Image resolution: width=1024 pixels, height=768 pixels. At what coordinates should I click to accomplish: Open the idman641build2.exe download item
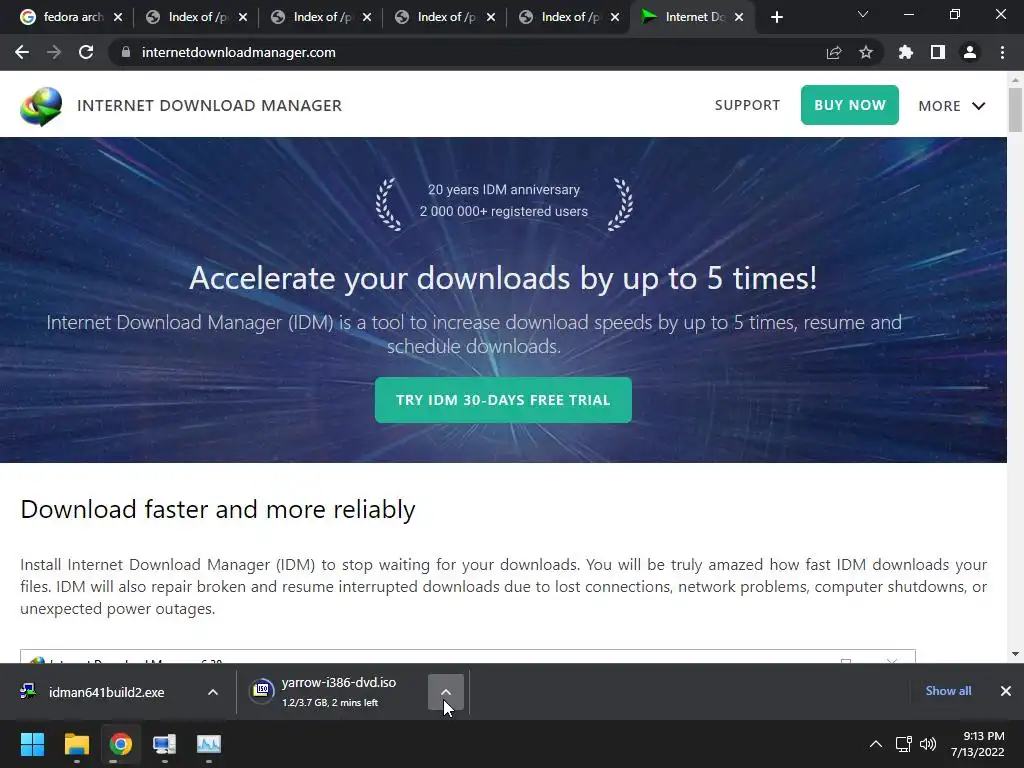(106, 692)
